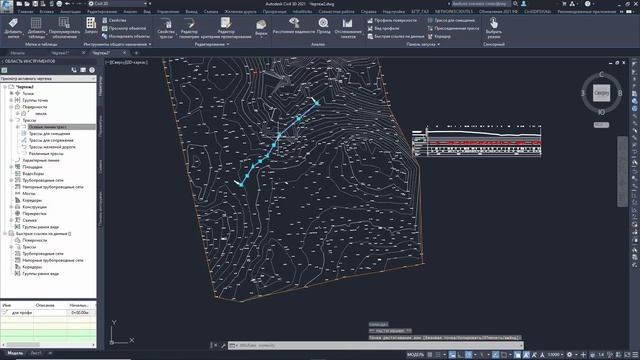Switch to the Лист1 layout tab
The height and width of the screenshot is (360, 640).
click(x=36, y=353)
